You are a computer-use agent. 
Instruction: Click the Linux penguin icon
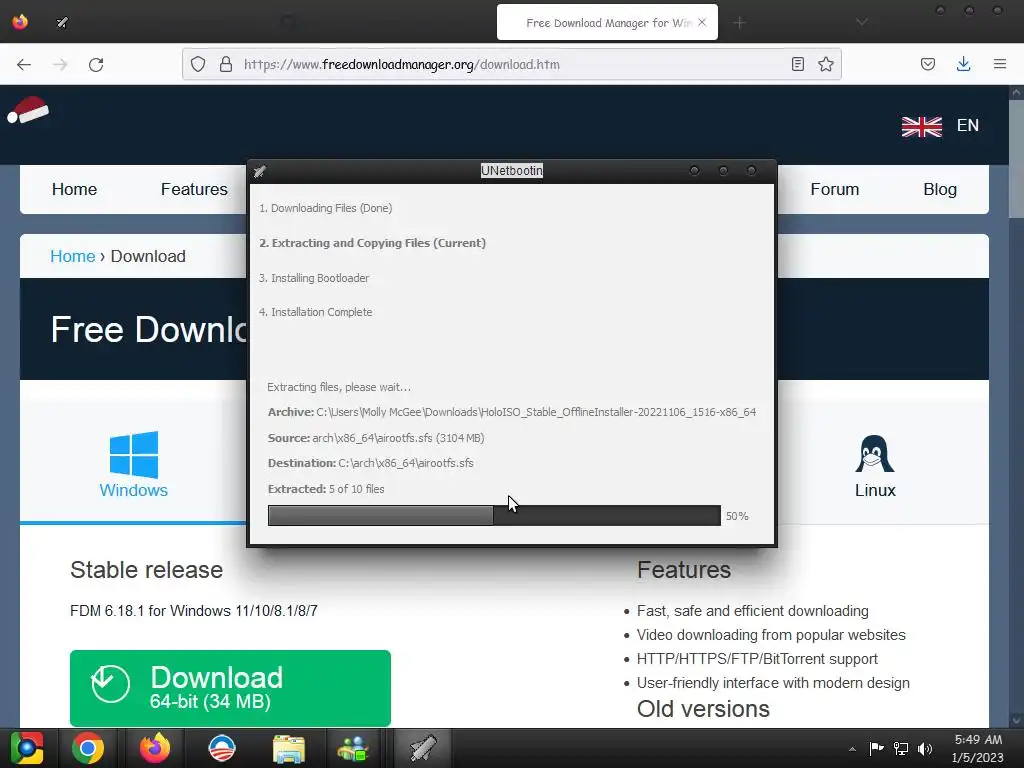point(874,454)
